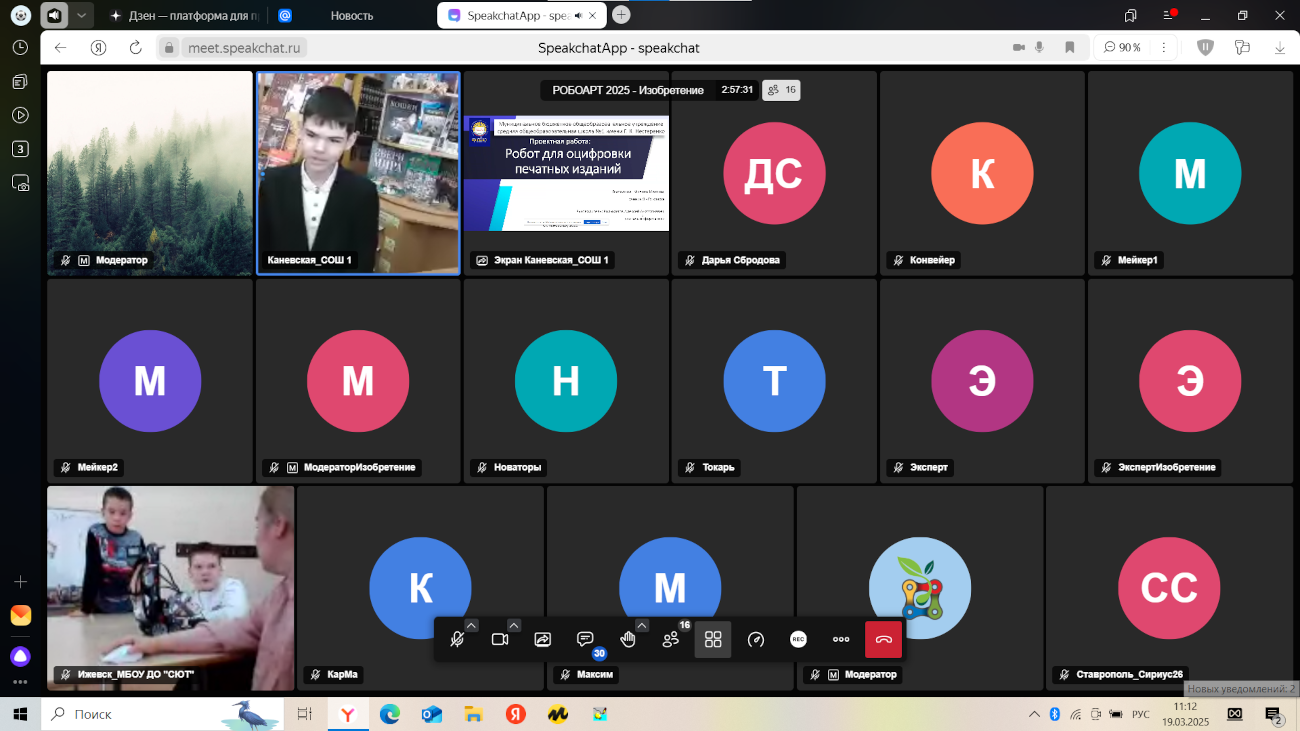Select Экран Каневская_СОШ 1 shared screen tile
The height and width of the screenshot is (731, 1300).
point(566,172)
